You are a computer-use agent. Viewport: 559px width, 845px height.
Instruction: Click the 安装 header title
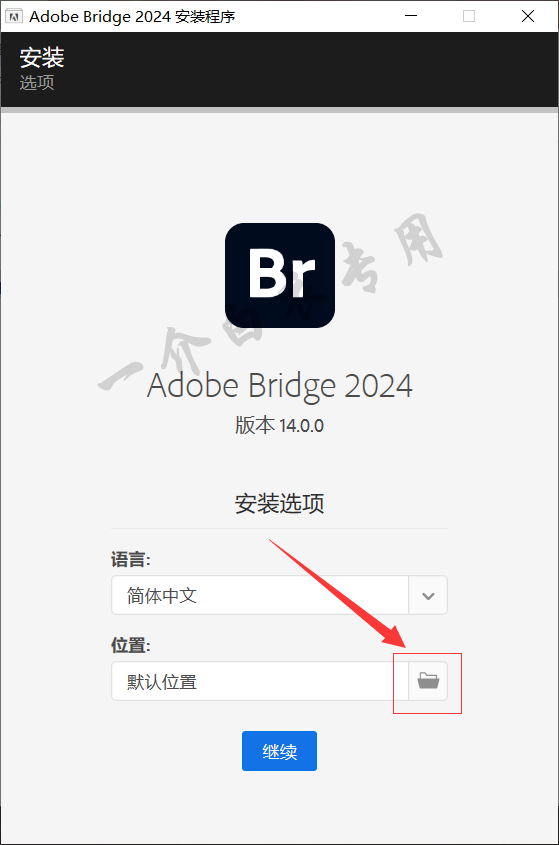(42, 58)
